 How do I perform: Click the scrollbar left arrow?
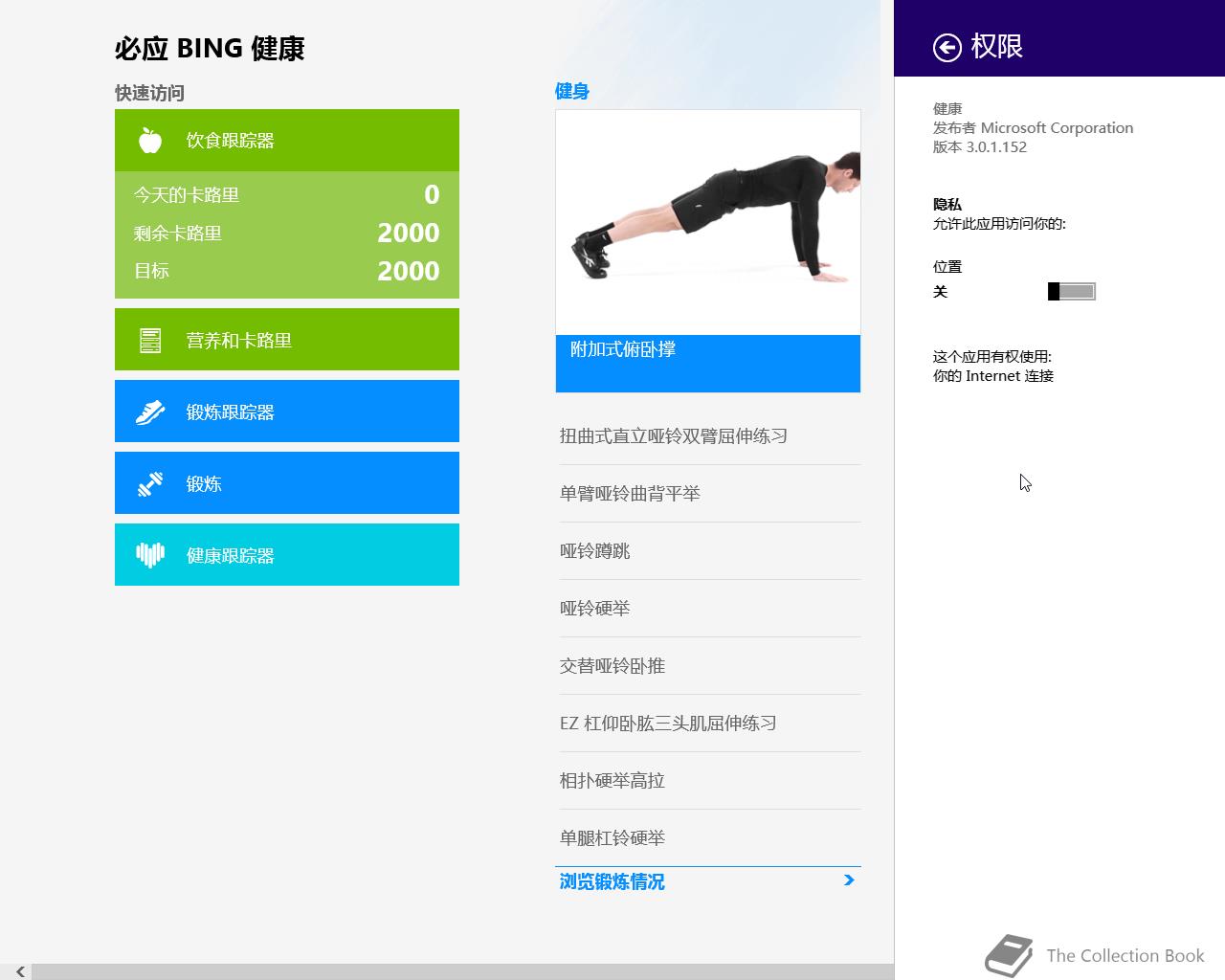19,971
